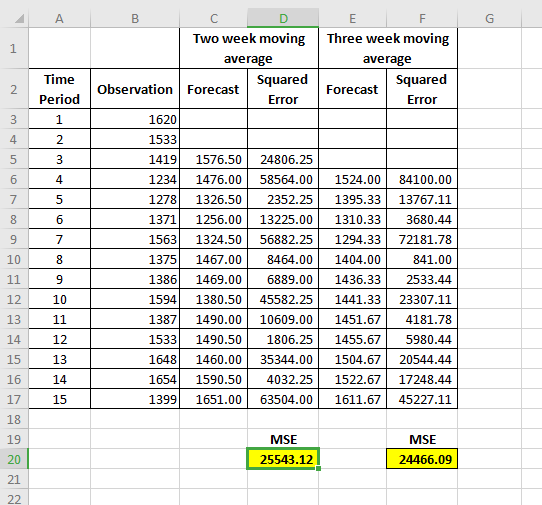Select squared error cell 63504.00
This screenshot has height=505, width=542.
(x=283, y=399)
